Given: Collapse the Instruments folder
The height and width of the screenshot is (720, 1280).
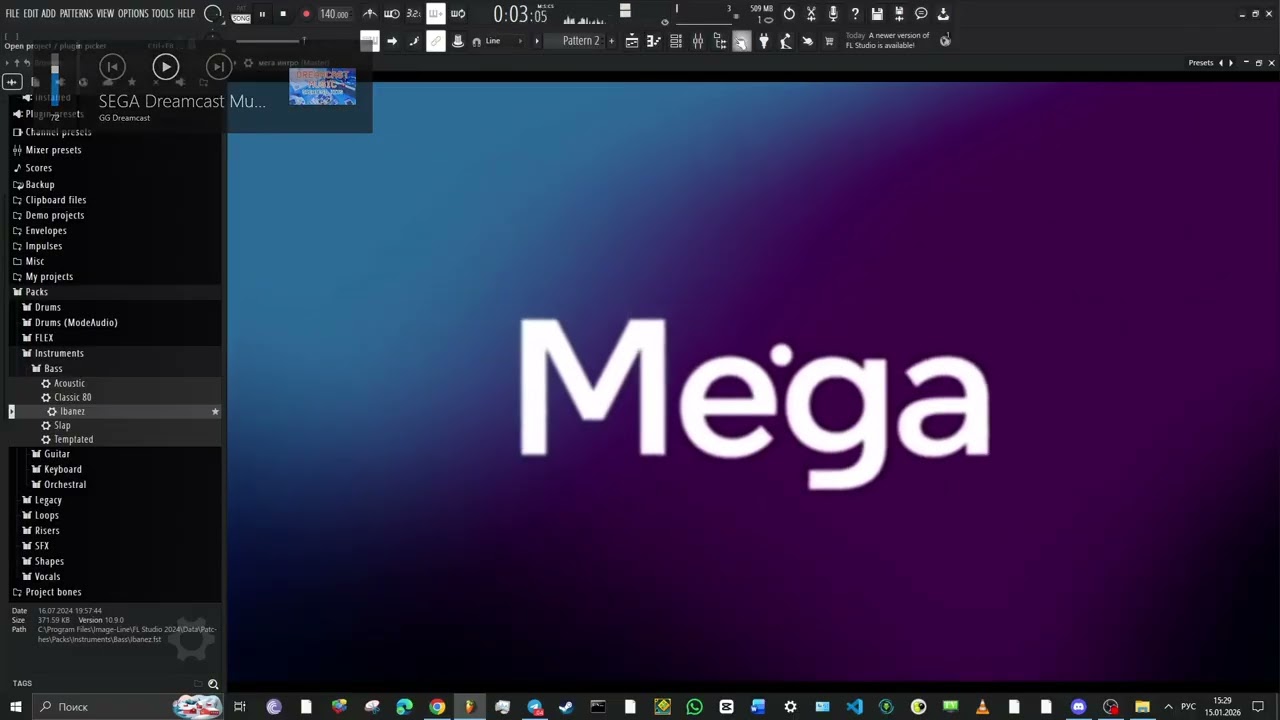Looking at the screenshot, I should (59, 353).
